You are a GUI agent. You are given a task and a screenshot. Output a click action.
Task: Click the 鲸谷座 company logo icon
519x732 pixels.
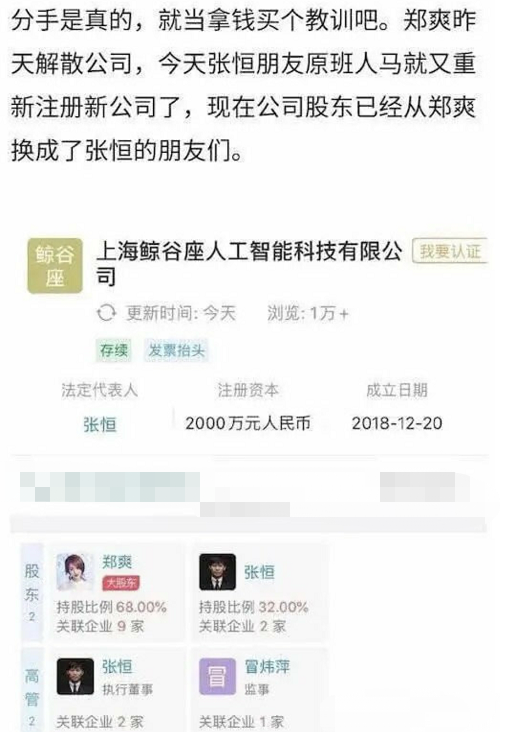(55, 266)
